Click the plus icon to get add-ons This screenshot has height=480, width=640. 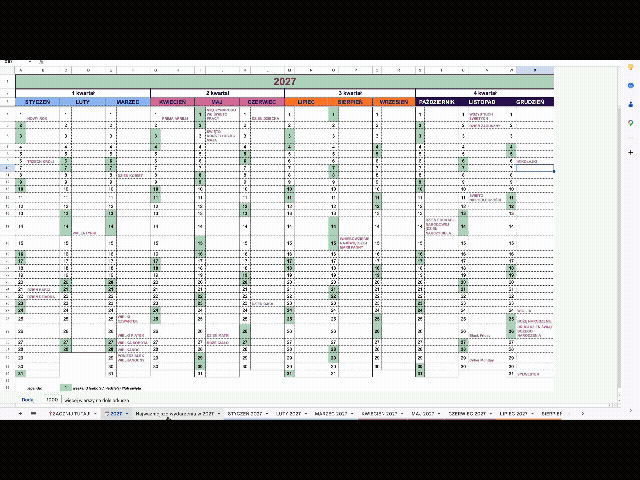click(x=631, y=152)
